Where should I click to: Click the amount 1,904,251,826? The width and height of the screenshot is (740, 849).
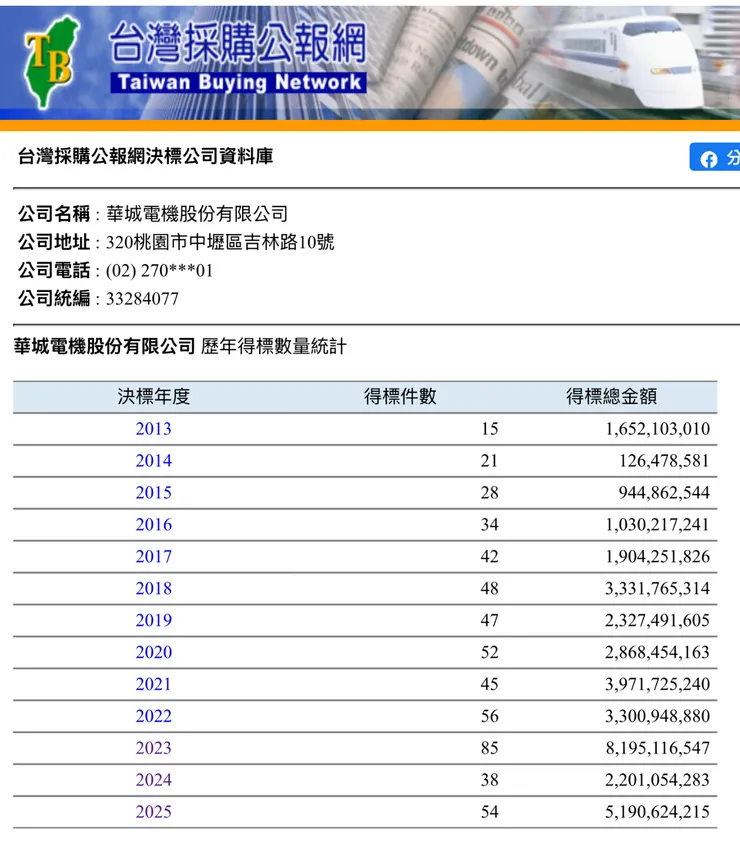(x=657, y=557)
